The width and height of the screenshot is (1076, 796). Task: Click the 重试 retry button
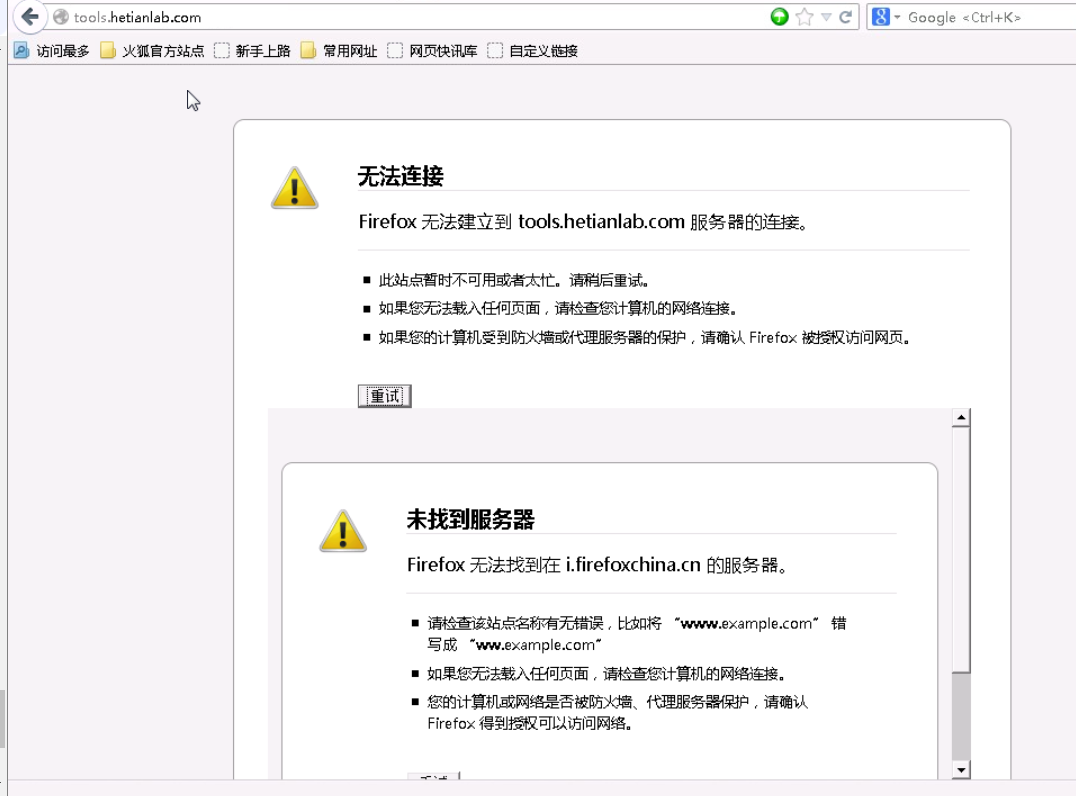(384, 396)
